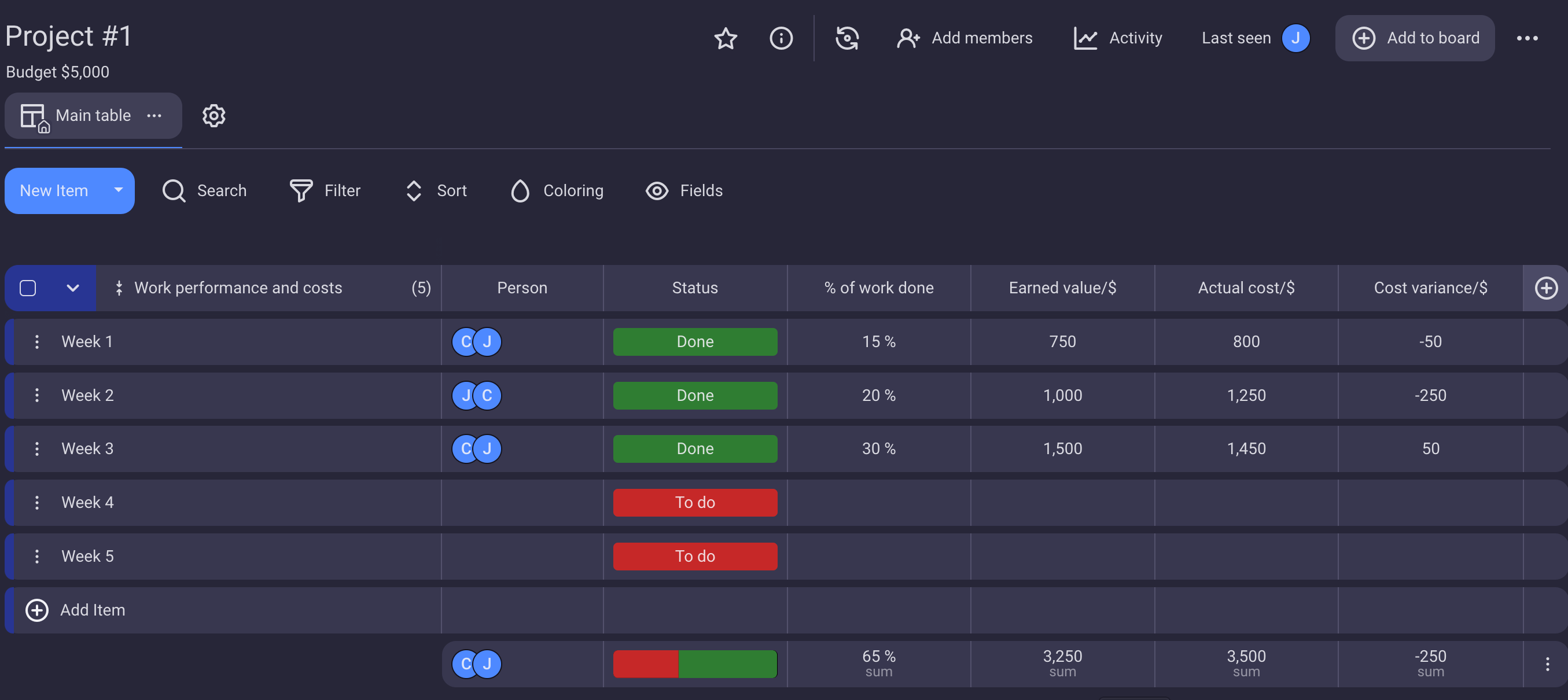Click the 3,250 earned value sum
This screenshot has height=700, width=1568.
(x=1062, y=664)
